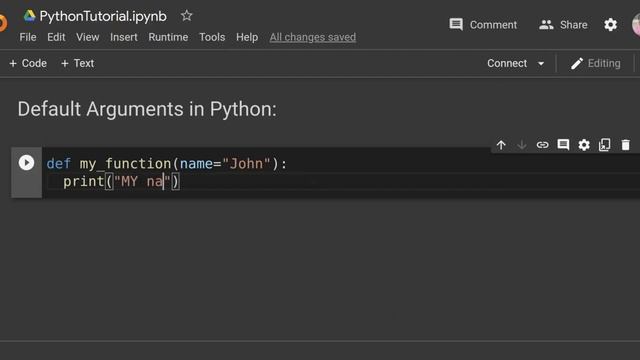Open the Google Drive icon beside title
Screen dimensions: 640x360
pos(29,16)
